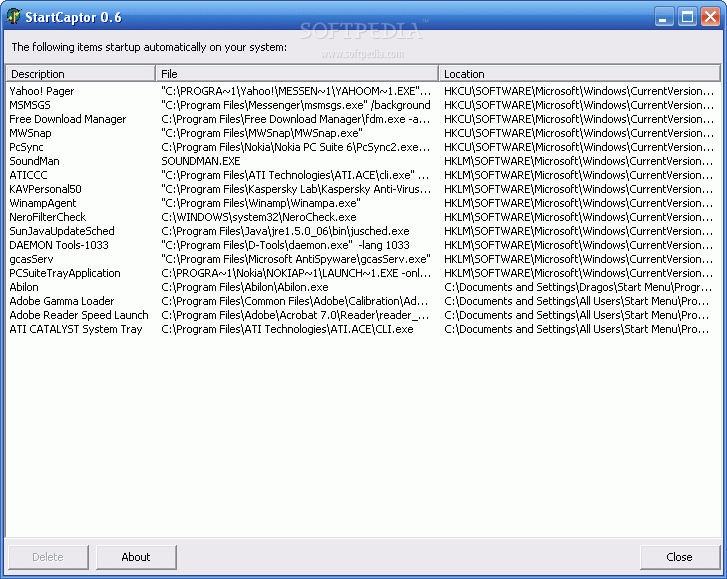
Task: Close window with the red X button
Action: coord(710,17)
